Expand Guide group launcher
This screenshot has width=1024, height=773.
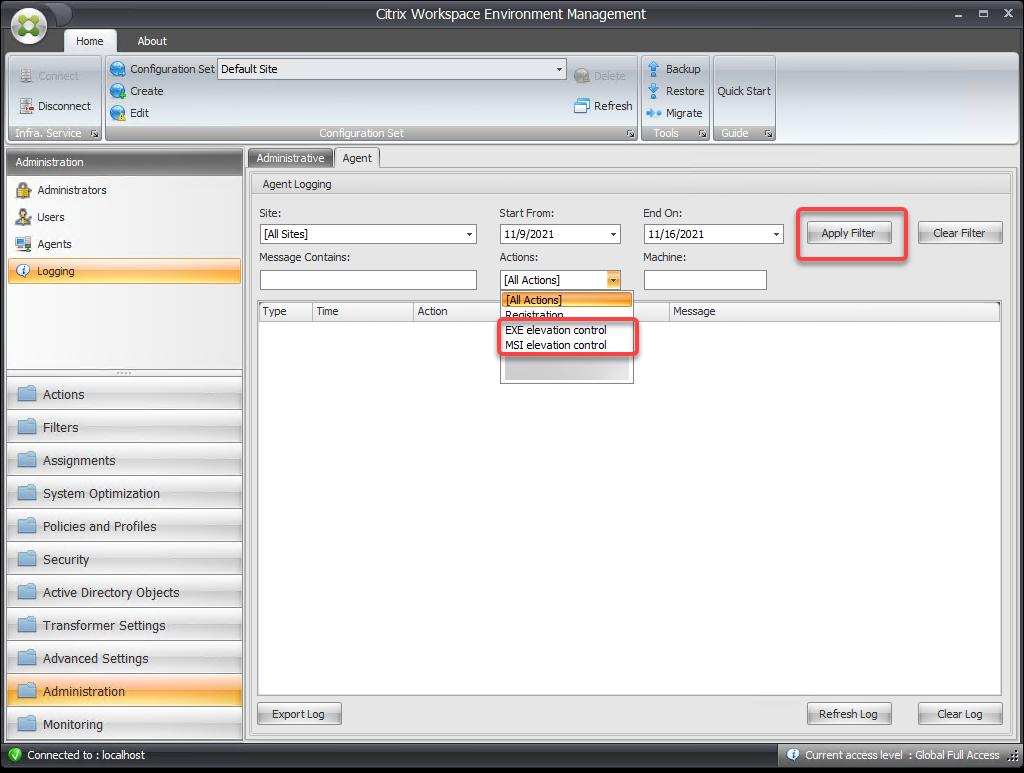(x=769, y=133)
